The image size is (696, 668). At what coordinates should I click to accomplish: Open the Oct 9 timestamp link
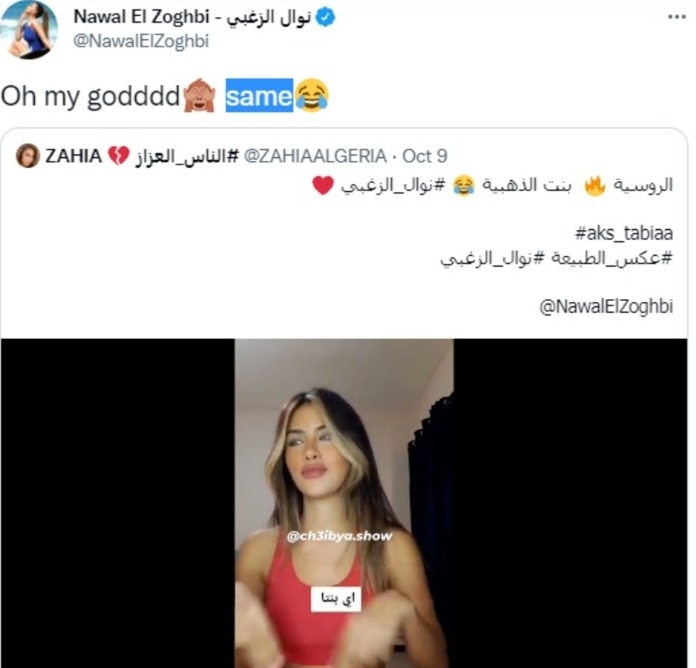pyautogui.click(x=424, y=156)
